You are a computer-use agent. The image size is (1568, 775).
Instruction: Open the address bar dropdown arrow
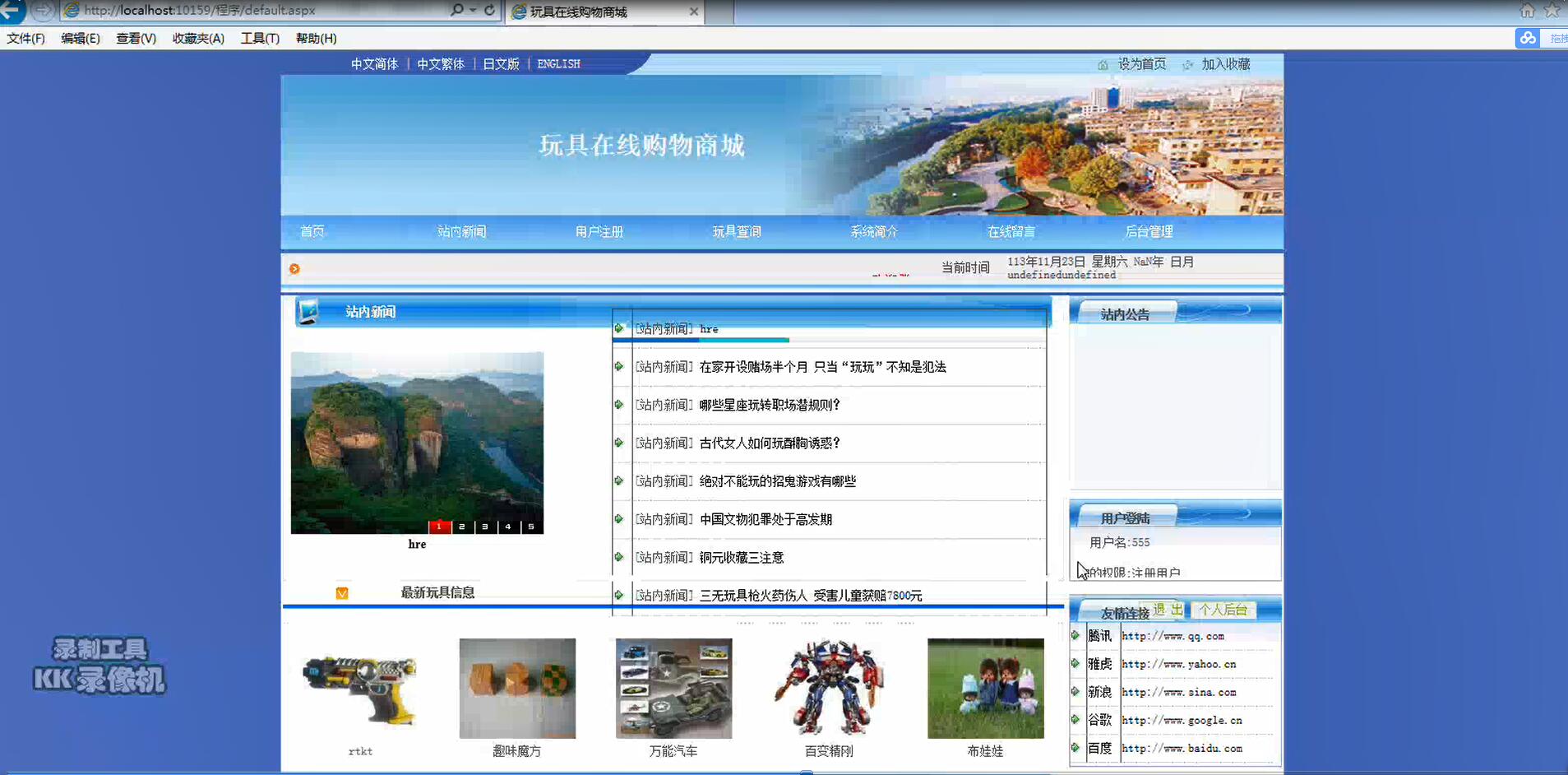pyautogui.click(x=473, y=11)
